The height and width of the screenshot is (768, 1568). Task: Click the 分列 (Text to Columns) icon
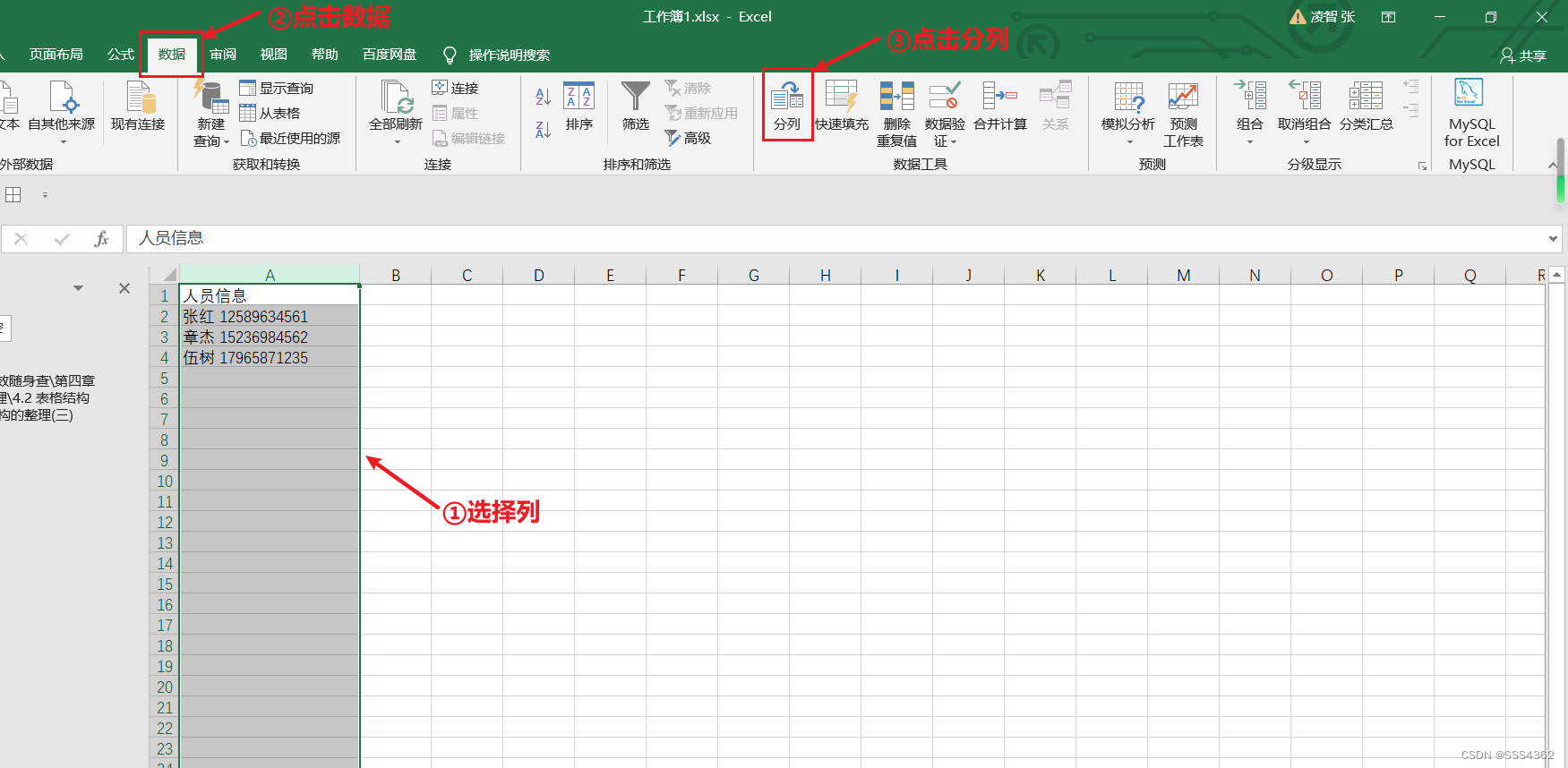pos(787,96)
